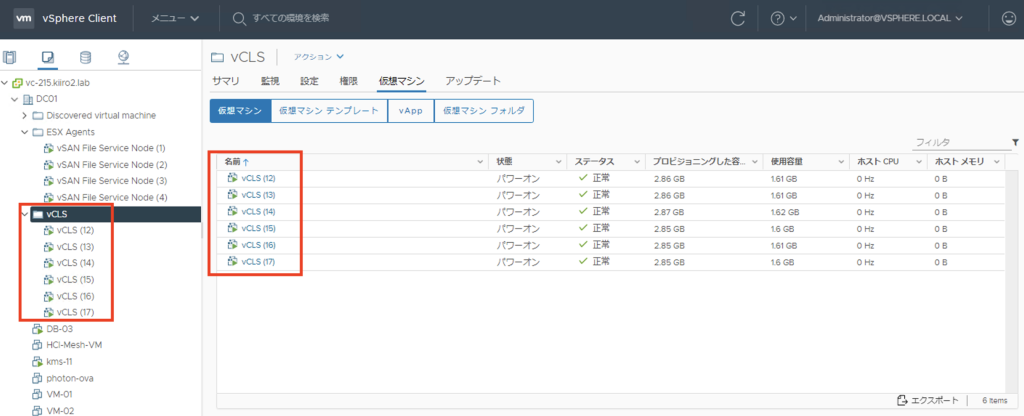This screenshot has width=1024, height=416.
Task: Open the ホスト CPU column dropdown chevron
Action: pyautogui.click(x=918, y=161)
